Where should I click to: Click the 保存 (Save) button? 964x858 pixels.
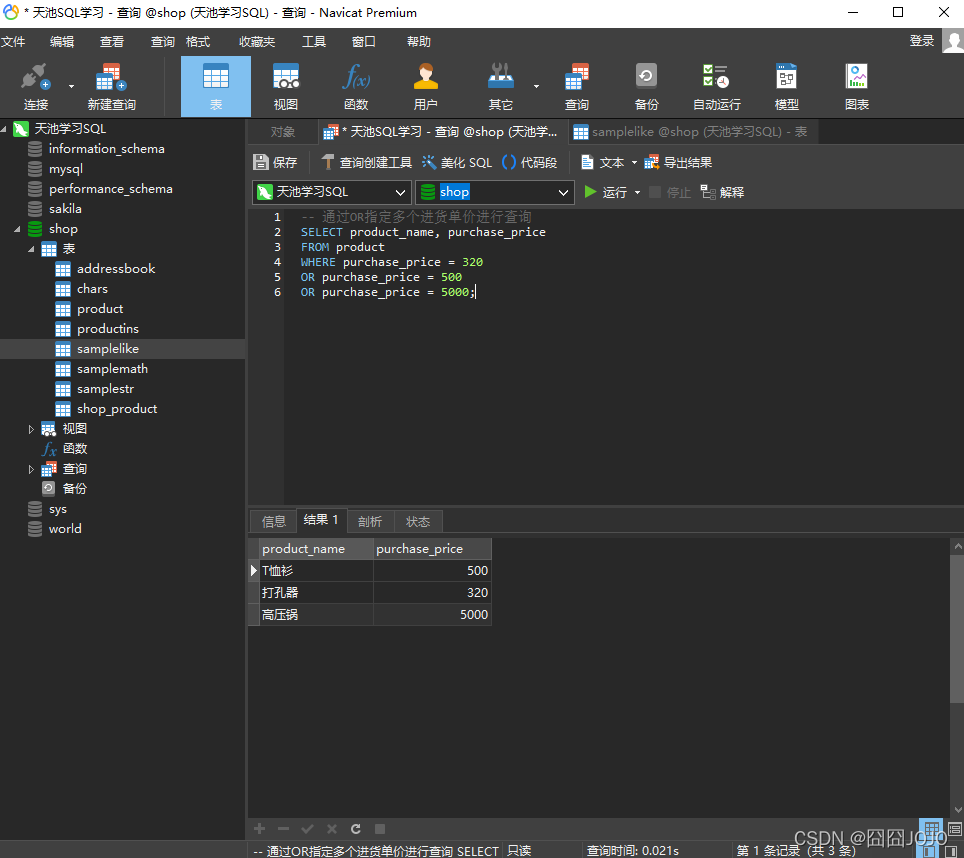(275, 162)
